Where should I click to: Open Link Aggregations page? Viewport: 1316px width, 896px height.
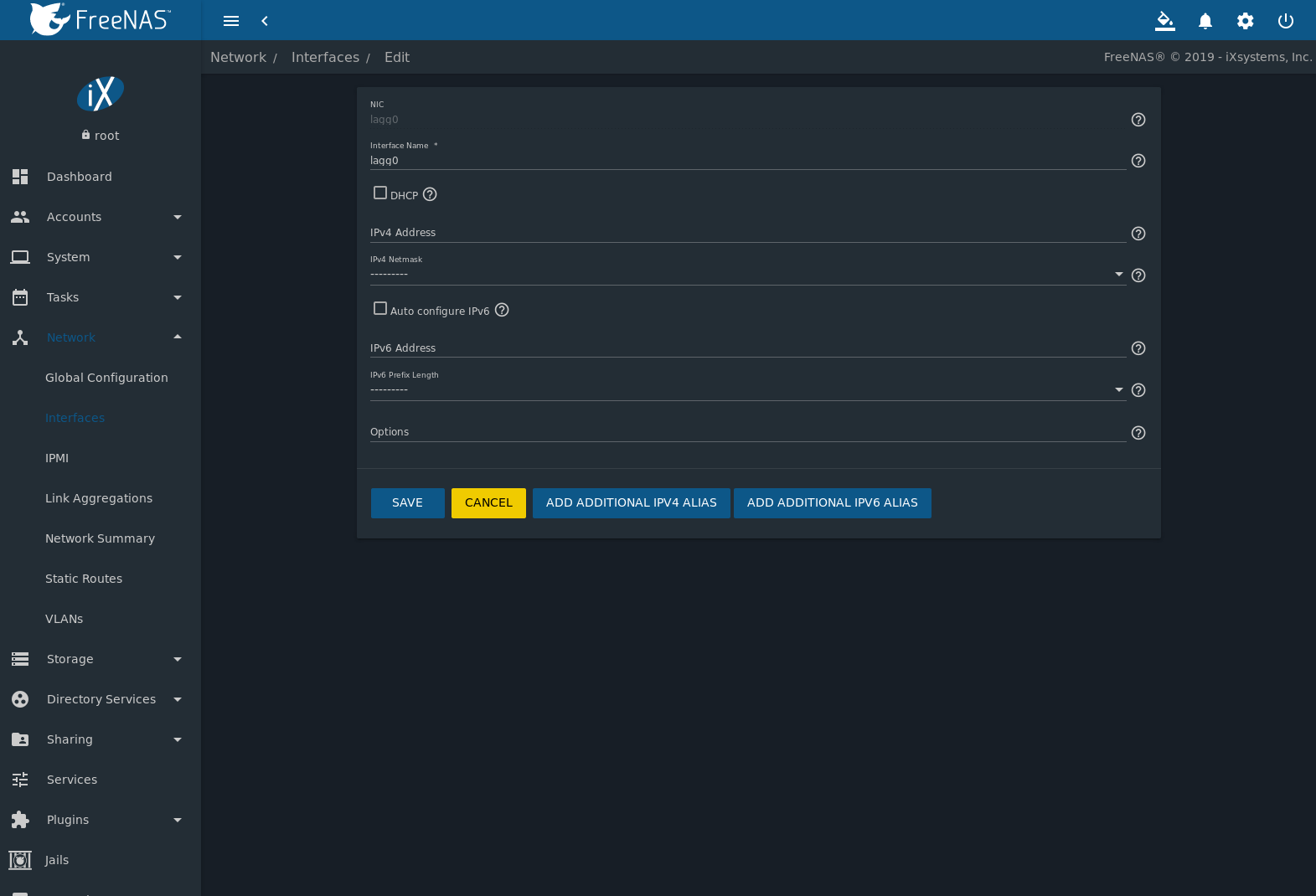click(99, 498)
